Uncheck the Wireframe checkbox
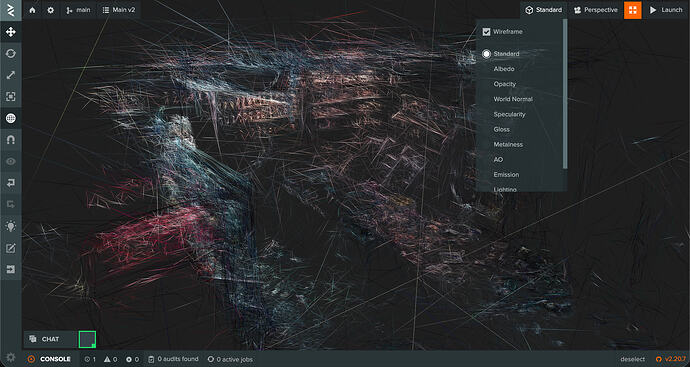 click(486, 32)
